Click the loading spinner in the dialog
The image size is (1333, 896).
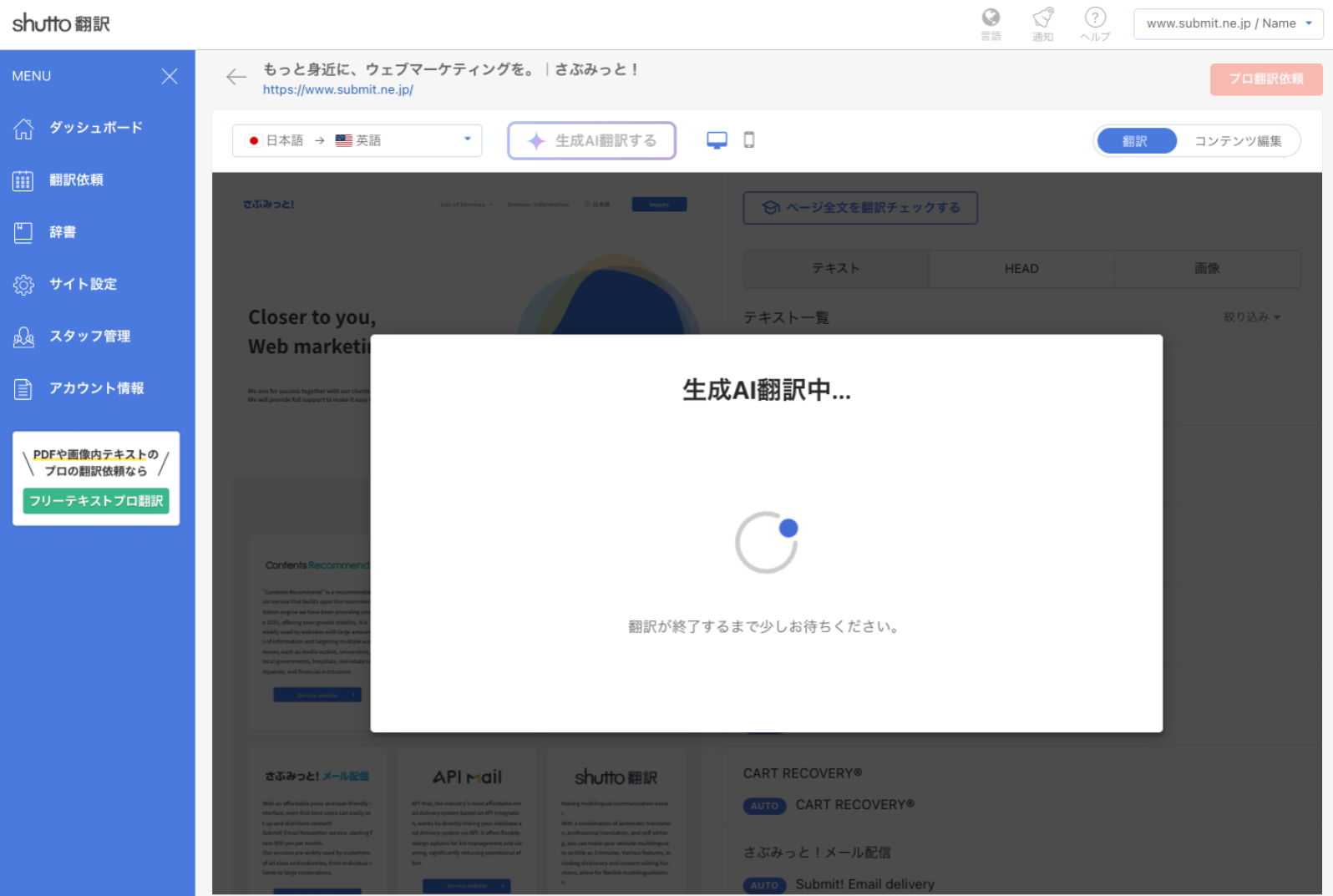(x=767, y=543)
